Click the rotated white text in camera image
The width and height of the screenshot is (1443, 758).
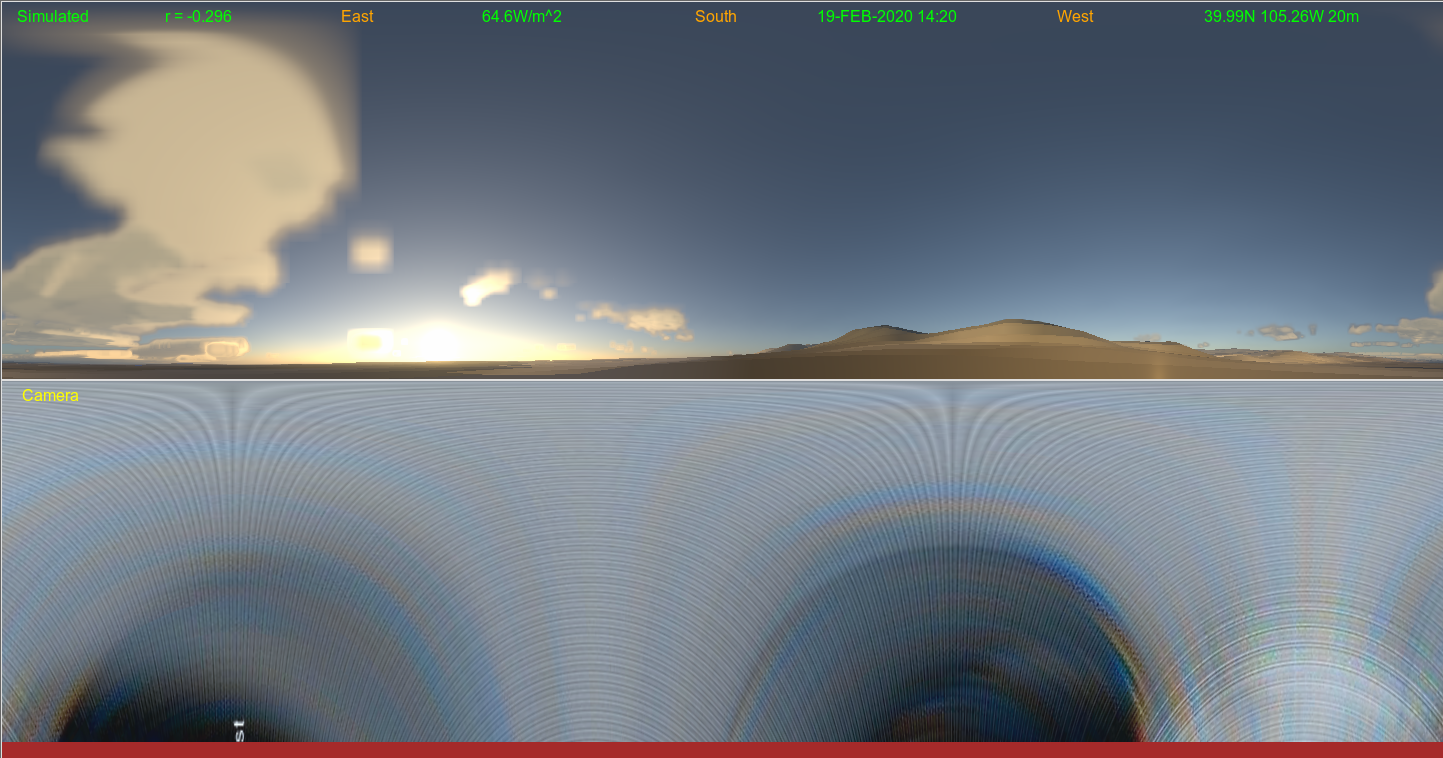point(239,729)
